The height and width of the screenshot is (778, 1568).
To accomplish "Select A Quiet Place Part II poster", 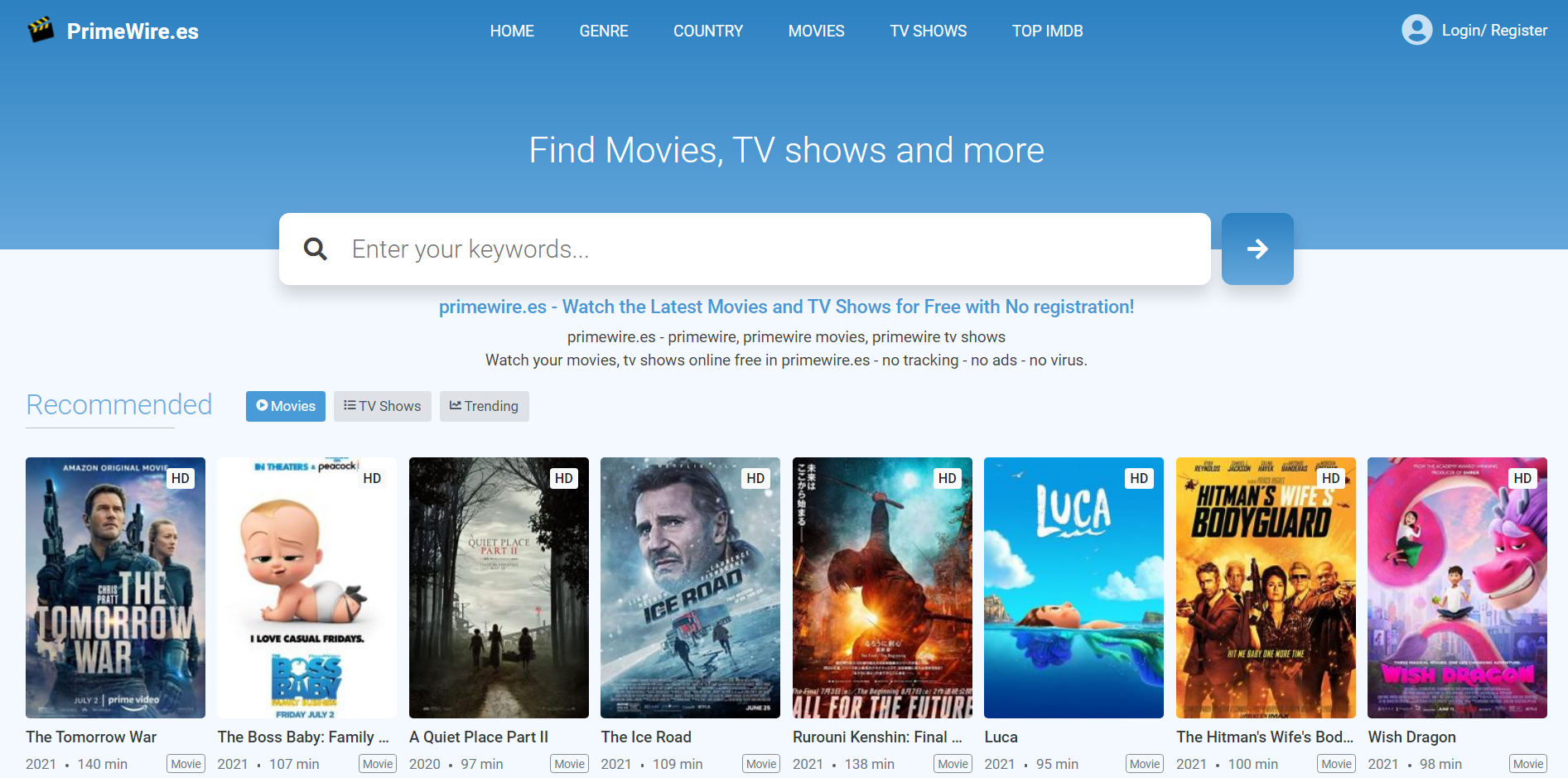I will pyautogui.click(x=499, y=588).
